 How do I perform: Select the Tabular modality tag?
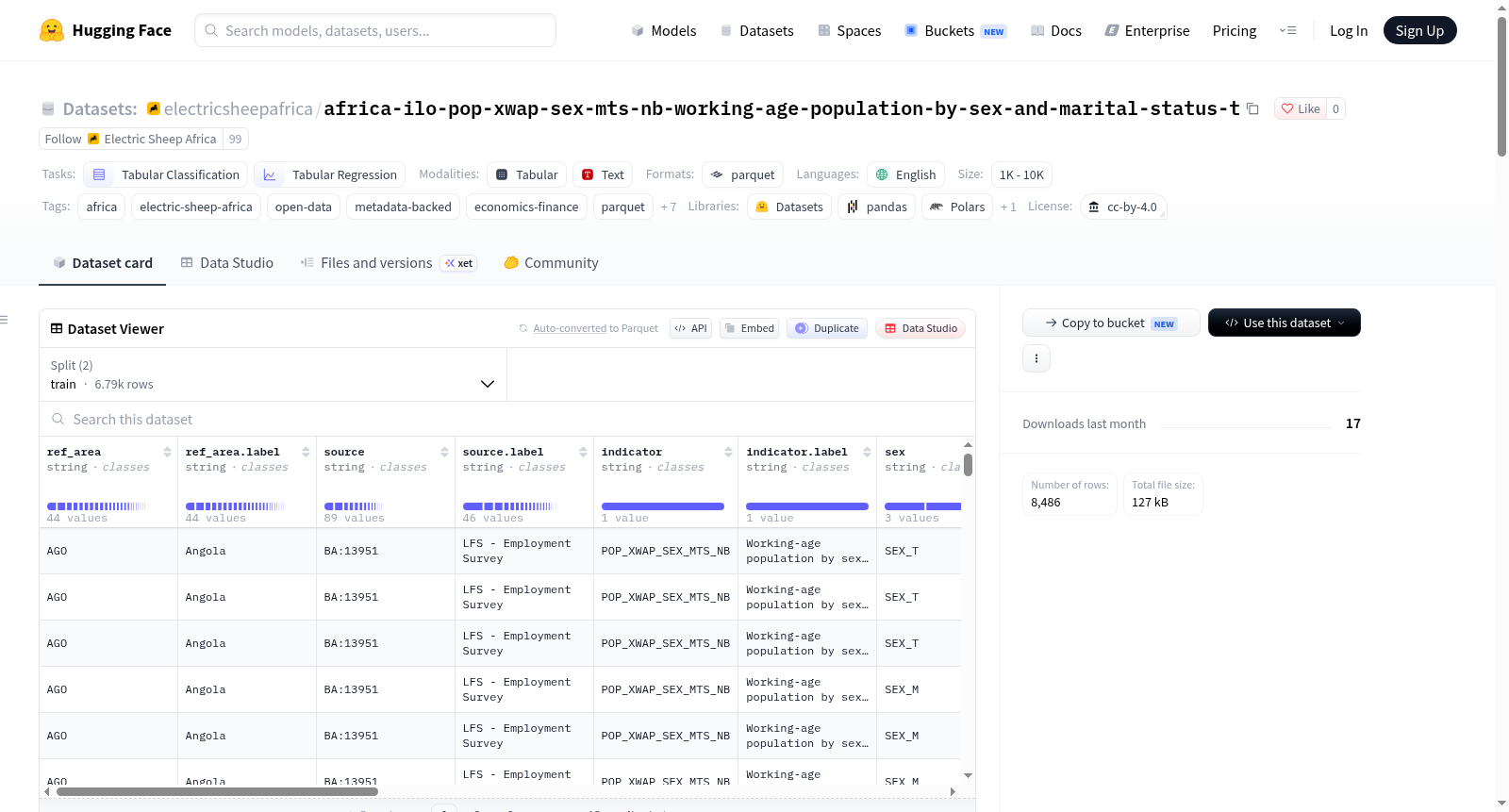pyautogui.click(x=527, y=174)
